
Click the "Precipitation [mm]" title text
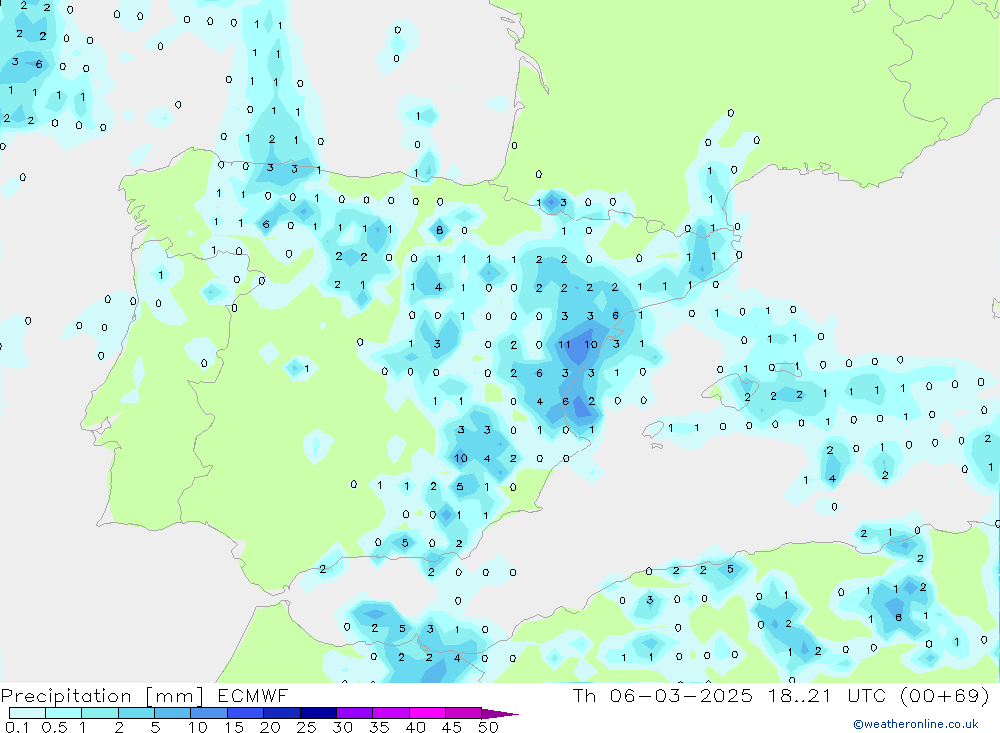tap(103, 696)
